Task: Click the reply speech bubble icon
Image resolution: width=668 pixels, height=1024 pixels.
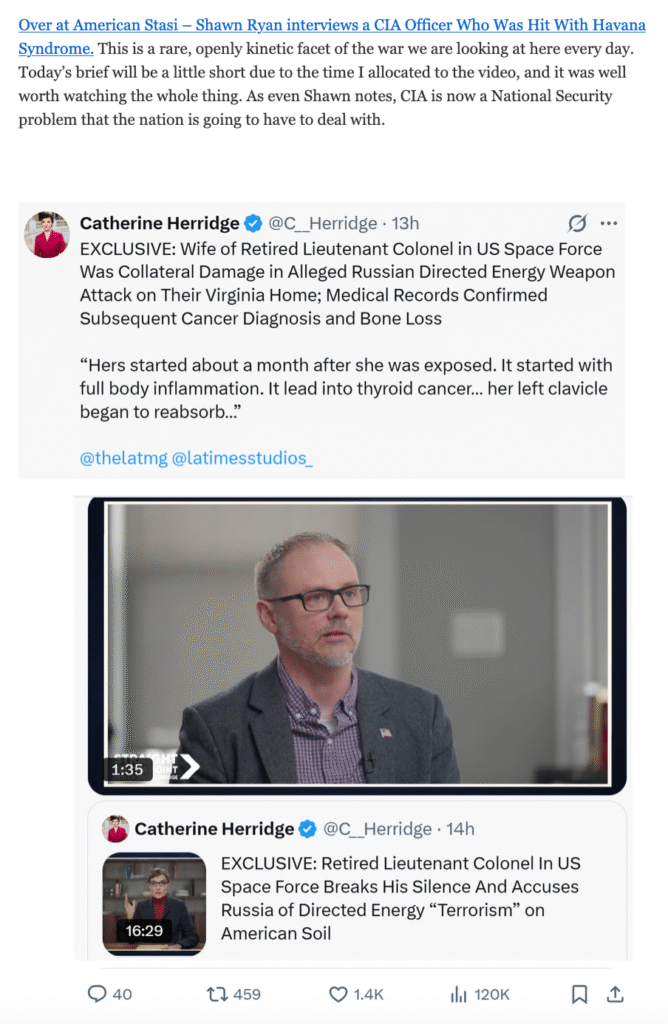Action: coord(97,993)
